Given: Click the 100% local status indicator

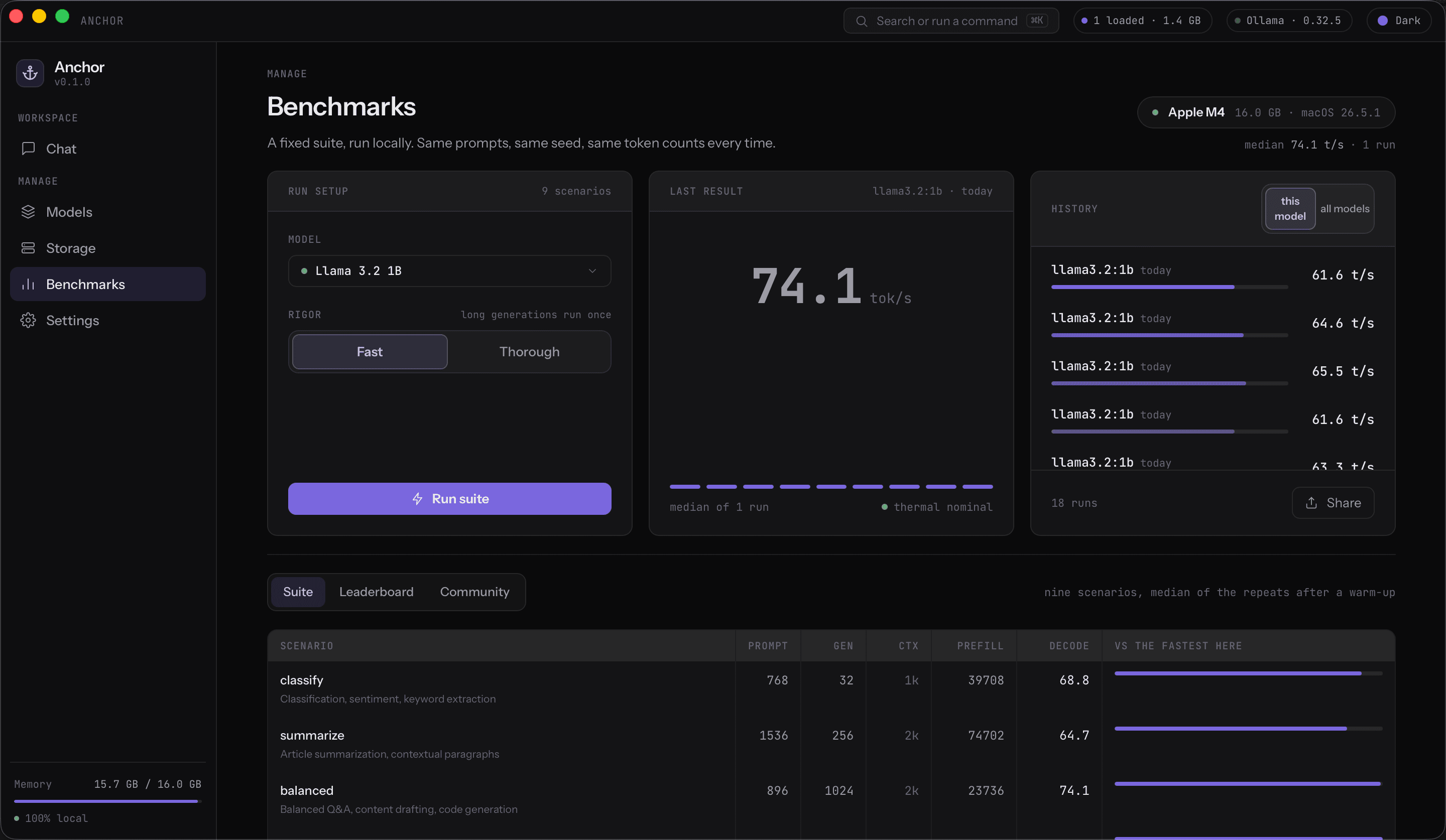Looking at the screenshot, I should pos(51,818).
